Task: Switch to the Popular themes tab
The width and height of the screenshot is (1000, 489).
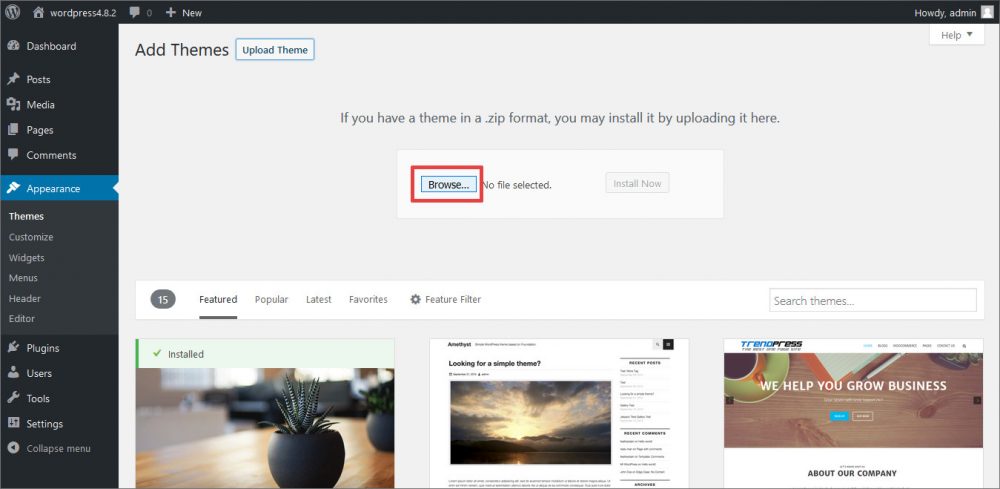Action: 271,299
